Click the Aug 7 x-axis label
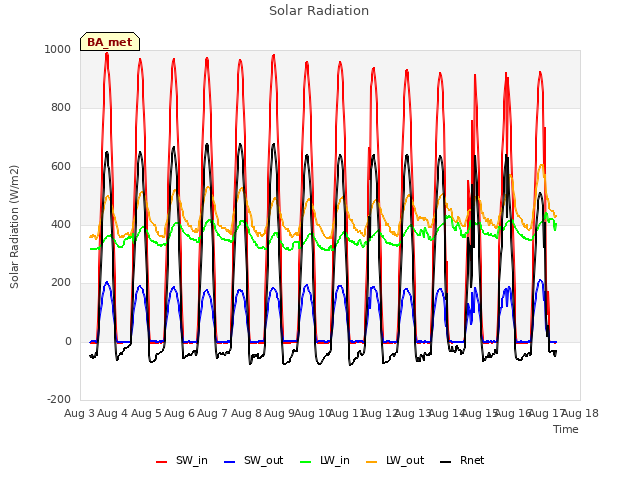Screen dimensions: 640x480 pyautogui.click(x=213, y=413)
